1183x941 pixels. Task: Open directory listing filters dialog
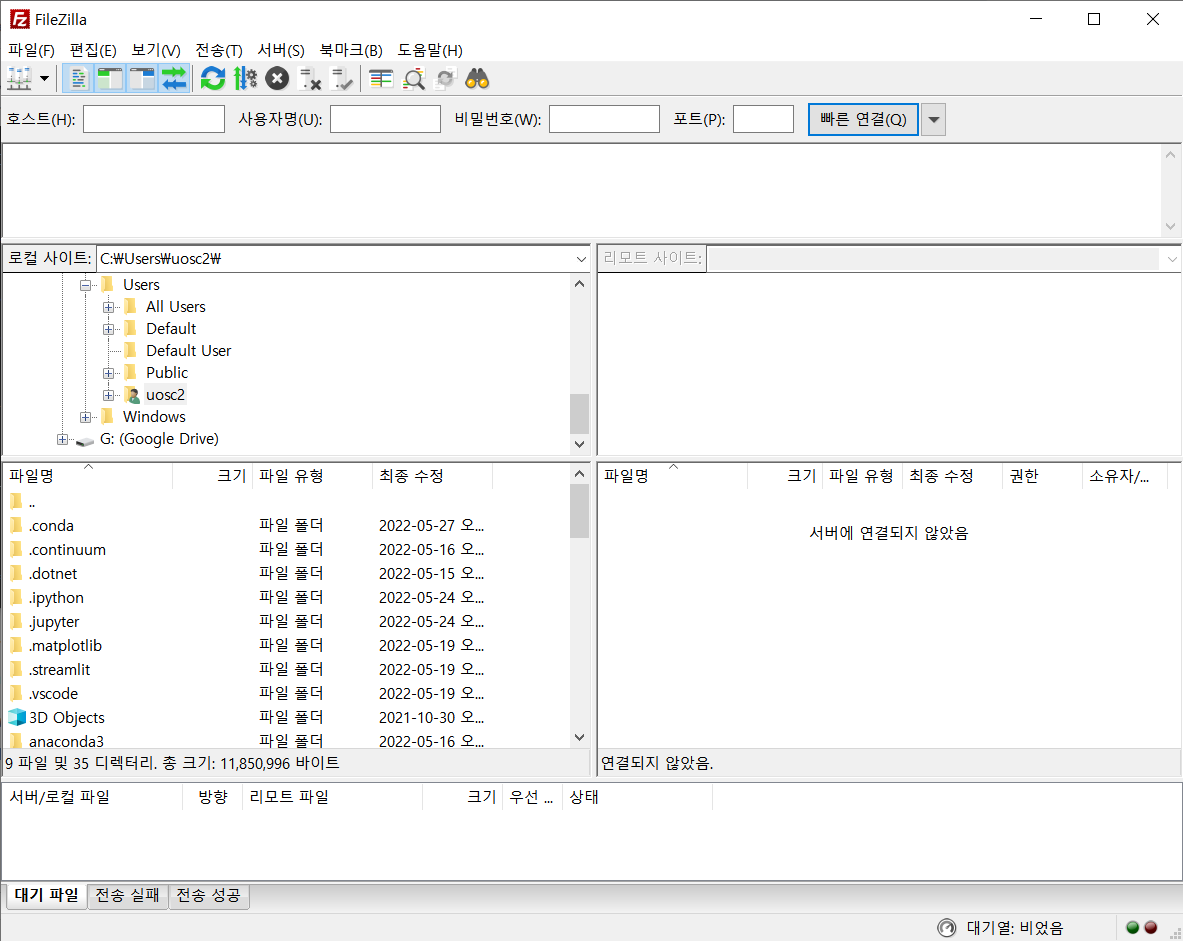click(381, 78)
